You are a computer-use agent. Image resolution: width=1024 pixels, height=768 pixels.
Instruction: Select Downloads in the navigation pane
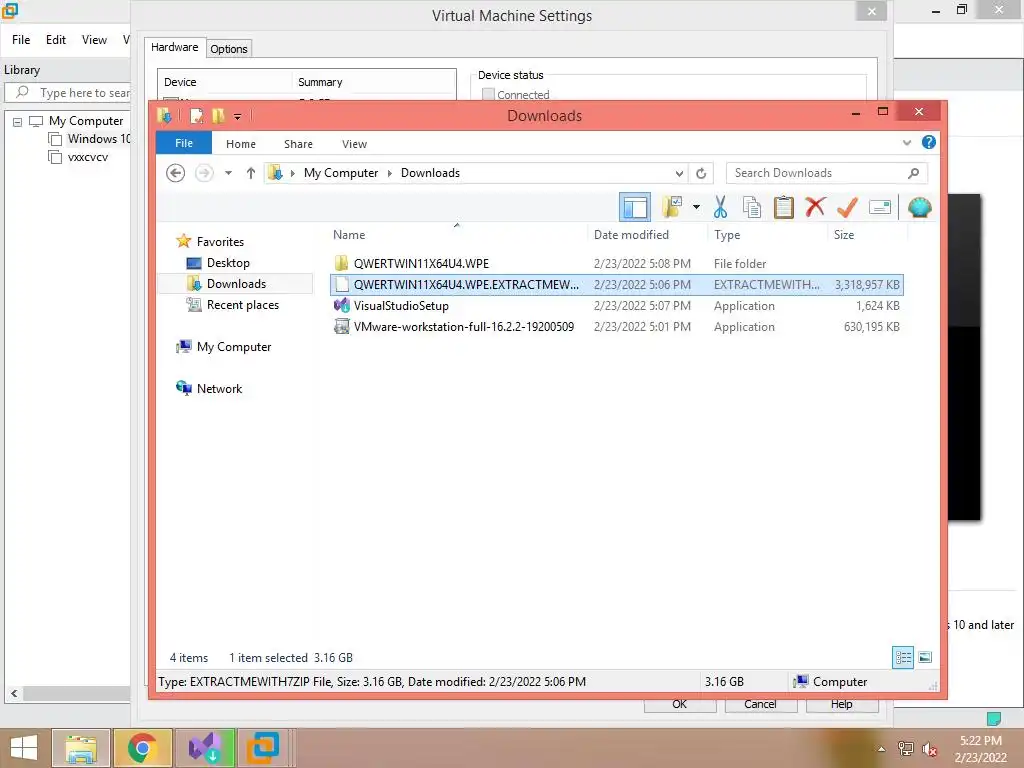pos(236,283)
